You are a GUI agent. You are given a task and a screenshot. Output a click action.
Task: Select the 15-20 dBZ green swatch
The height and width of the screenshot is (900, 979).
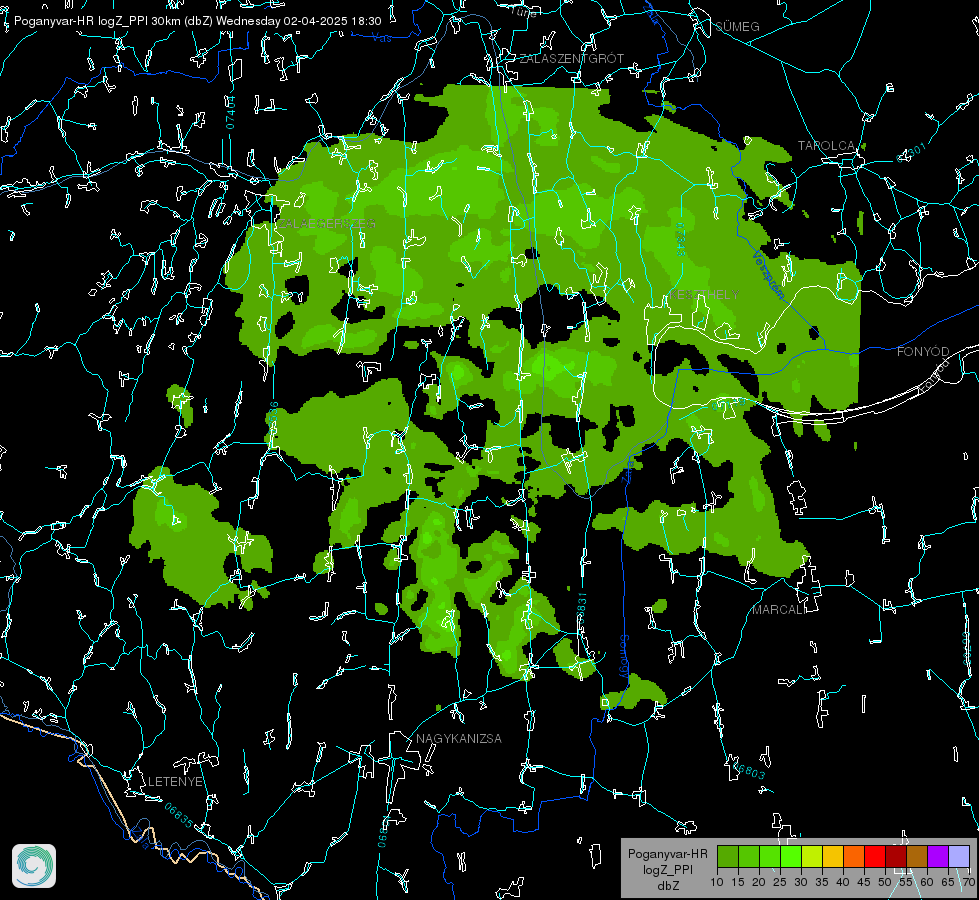click(749, 856)
